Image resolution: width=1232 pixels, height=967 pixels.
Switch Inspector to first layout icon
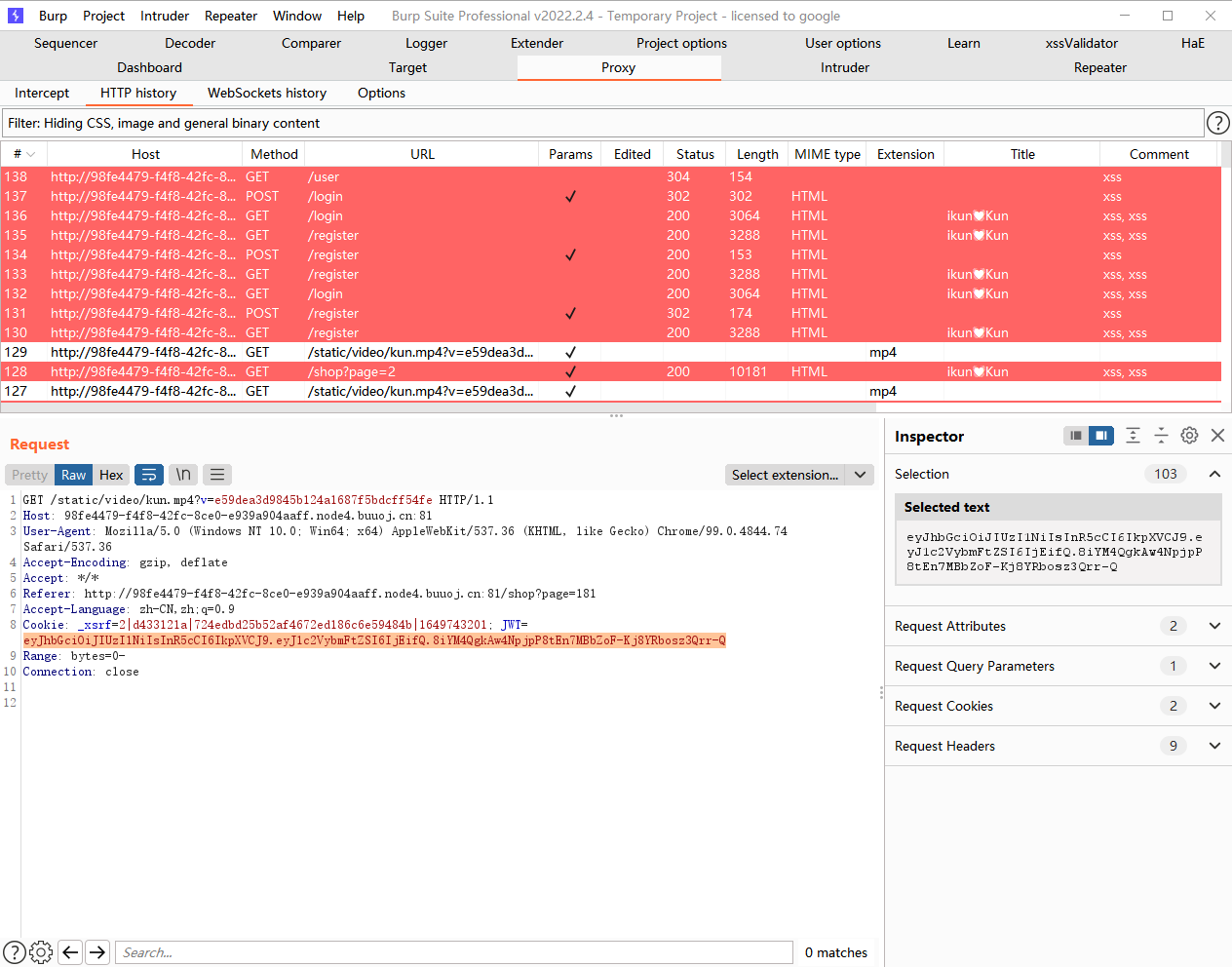1076,436
